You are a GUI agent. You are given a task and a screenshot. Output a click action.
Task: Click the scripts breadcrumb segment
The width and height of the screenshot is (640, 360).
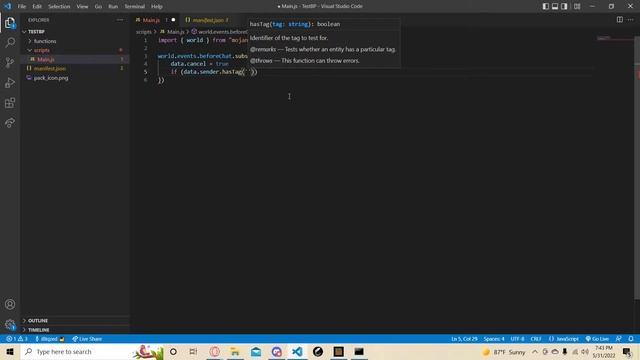click(x=144, y=31)
